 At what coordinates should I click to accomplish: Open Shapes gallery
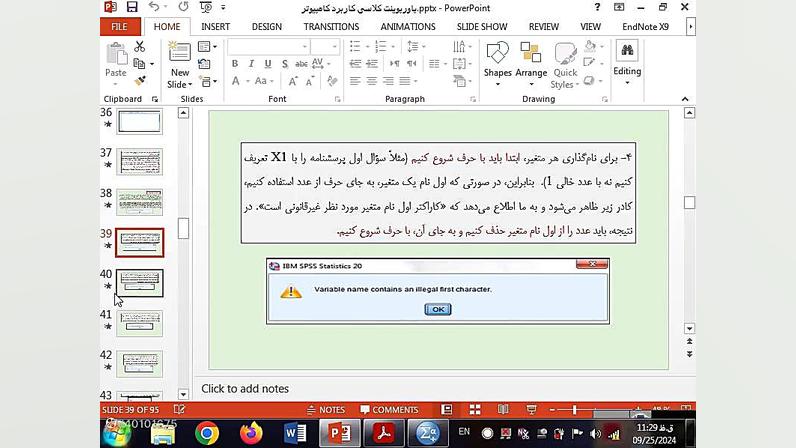tap(498, 65)
